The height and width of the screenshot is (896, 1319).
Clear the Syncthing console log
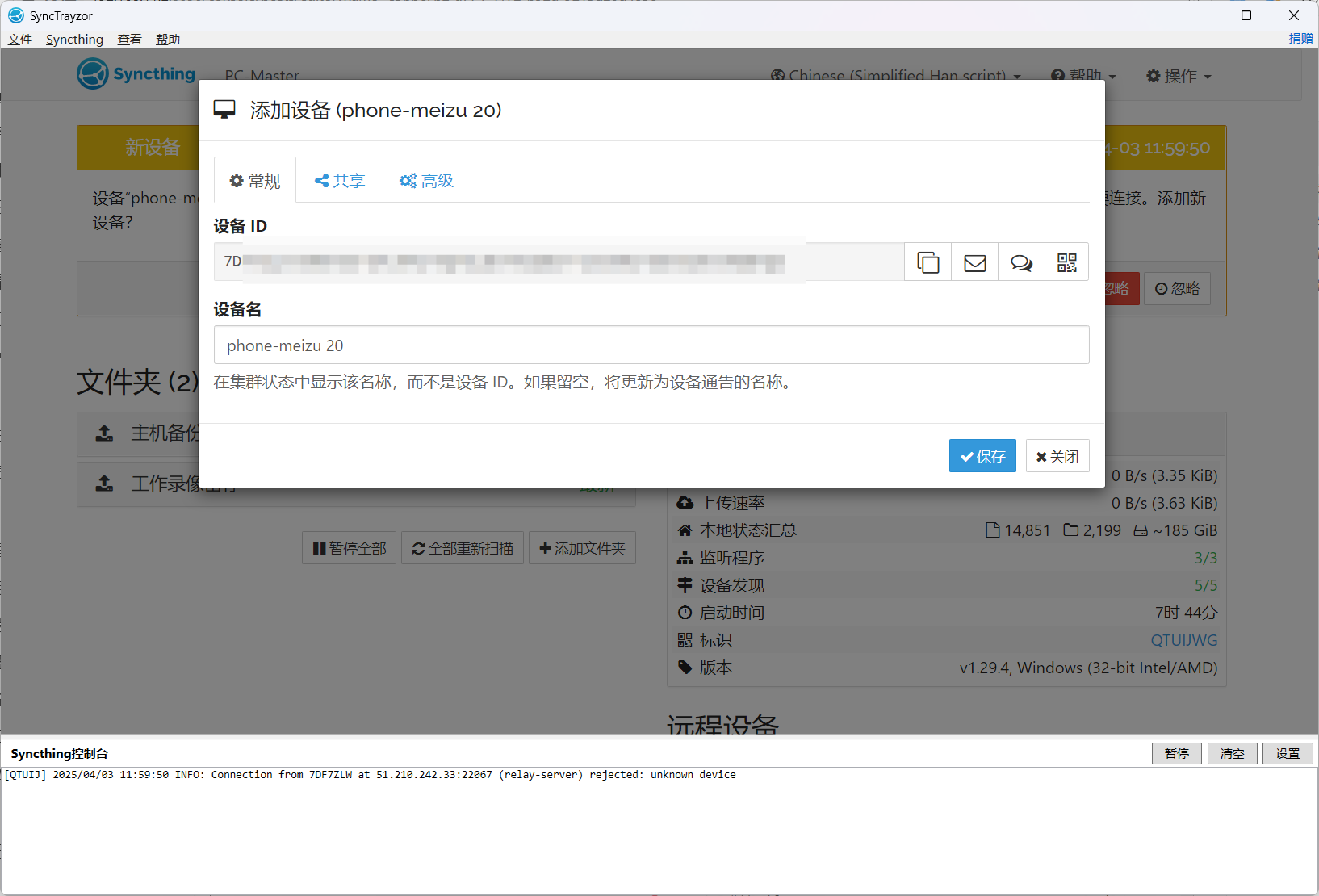[1232, 753]
